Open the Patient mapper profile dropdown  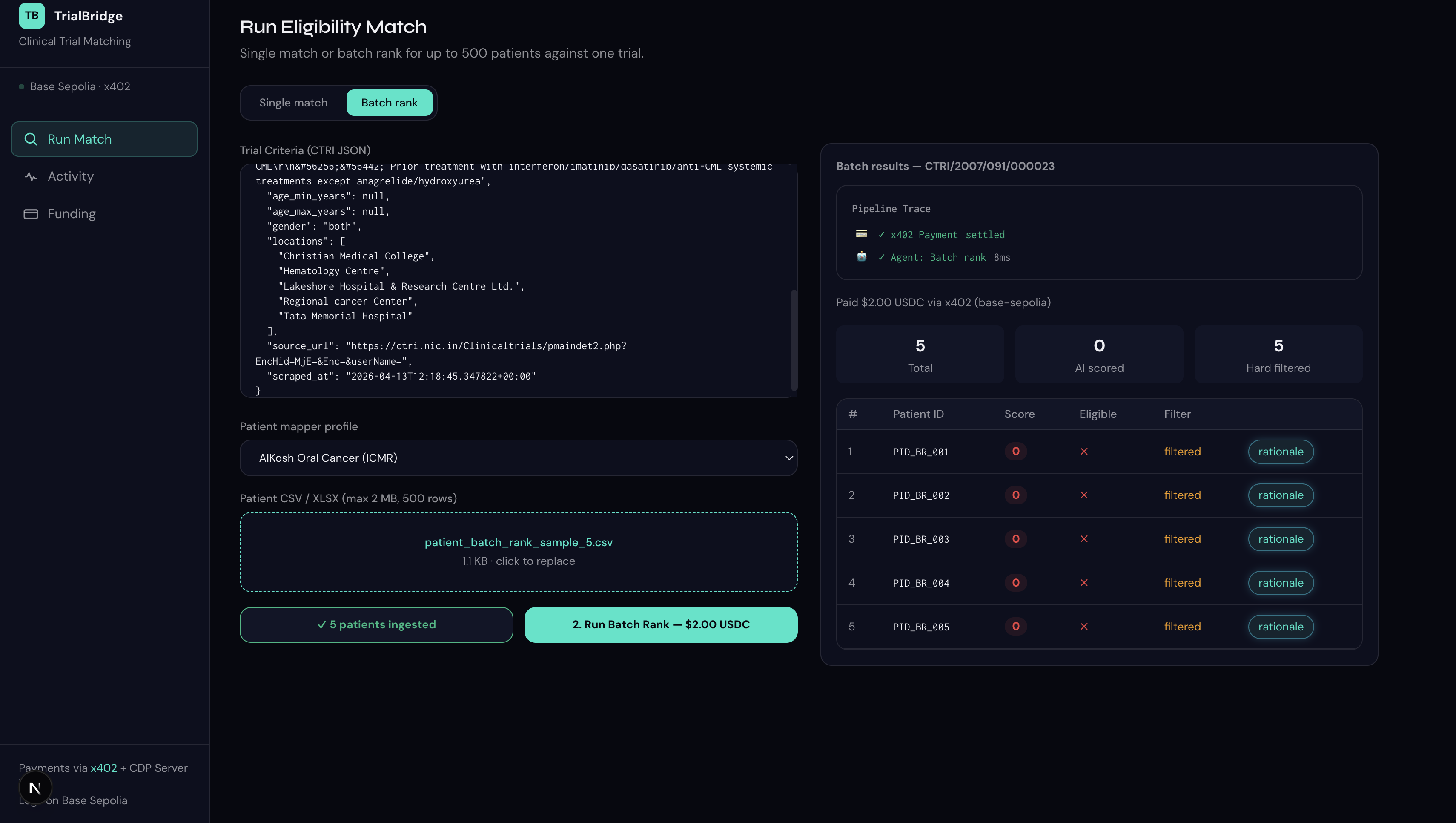coord(518,458)
